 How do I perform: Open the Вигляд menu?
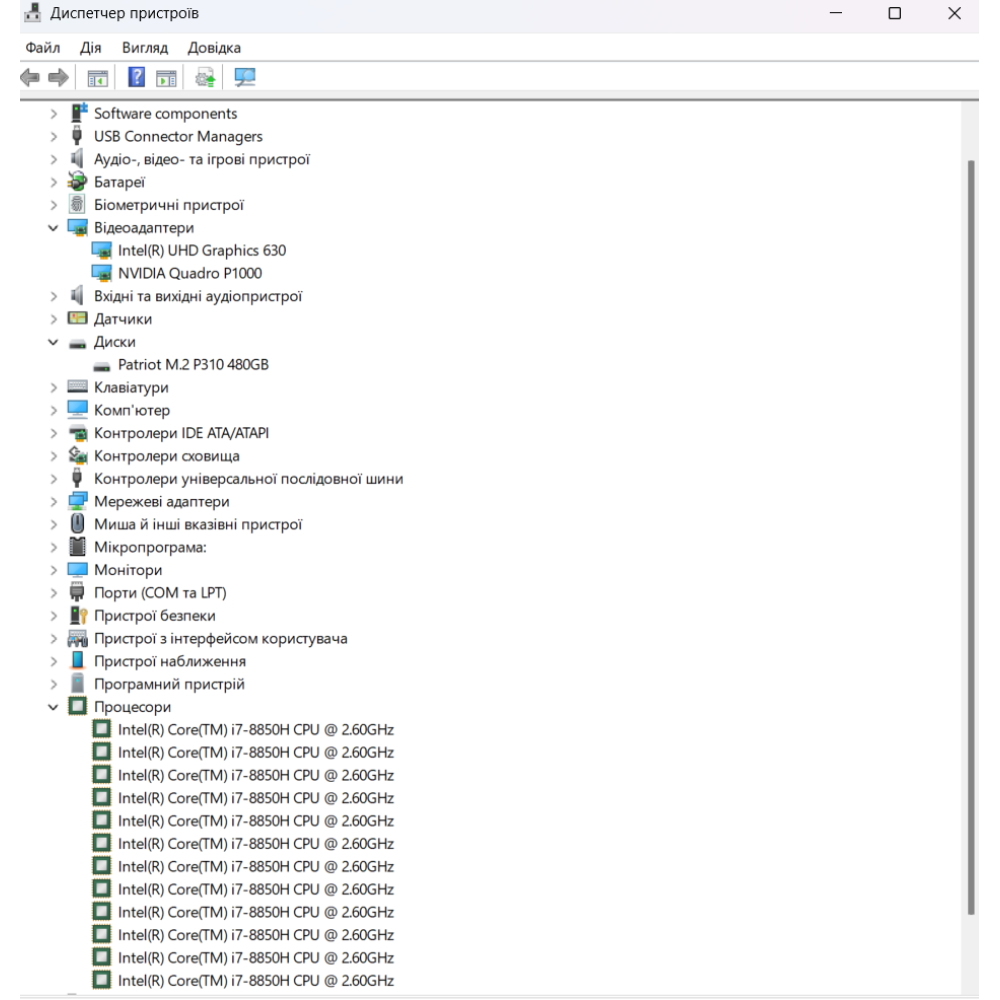click(x=145, y=48)
